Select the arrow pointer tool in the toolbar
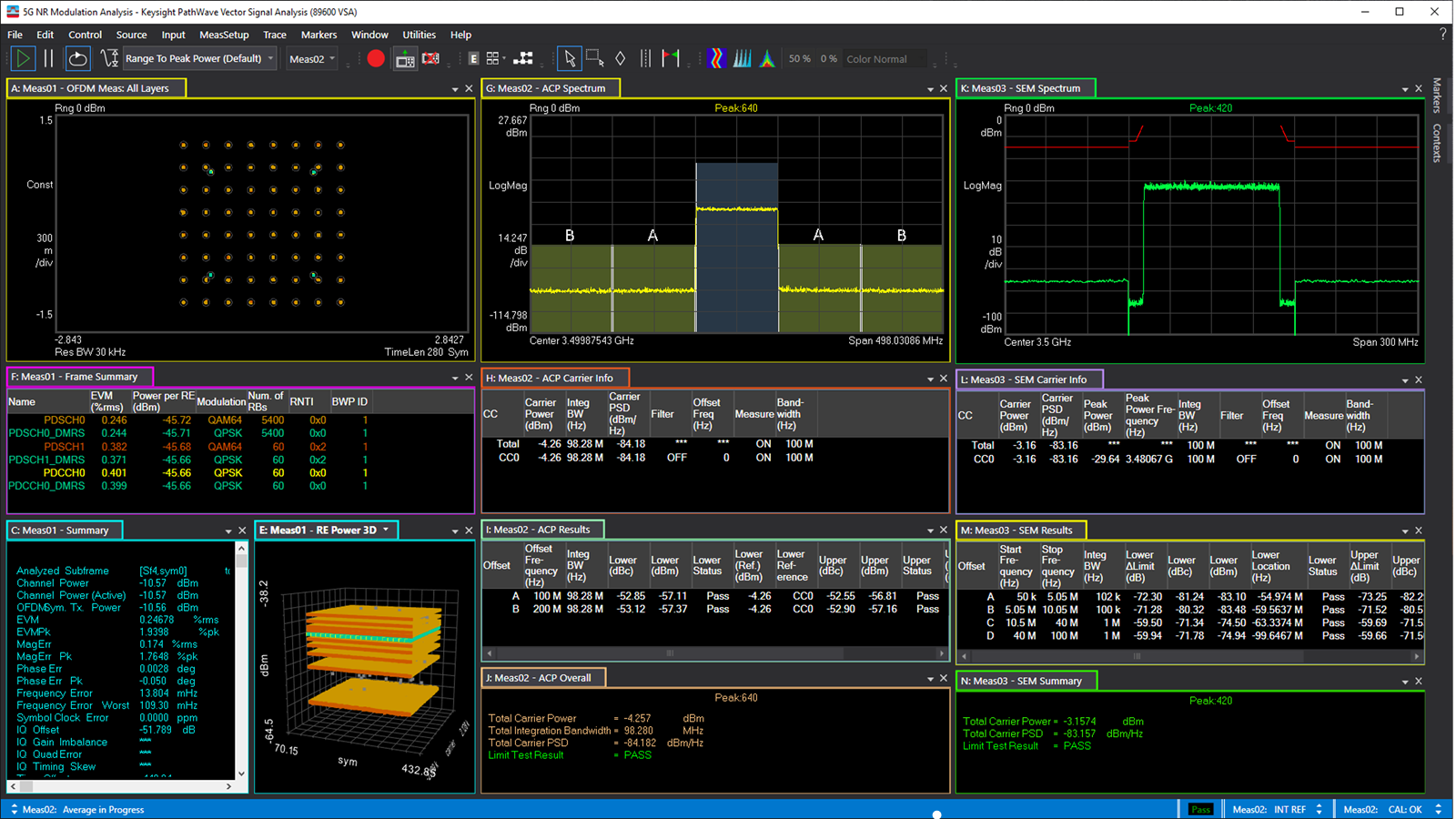 571,58
